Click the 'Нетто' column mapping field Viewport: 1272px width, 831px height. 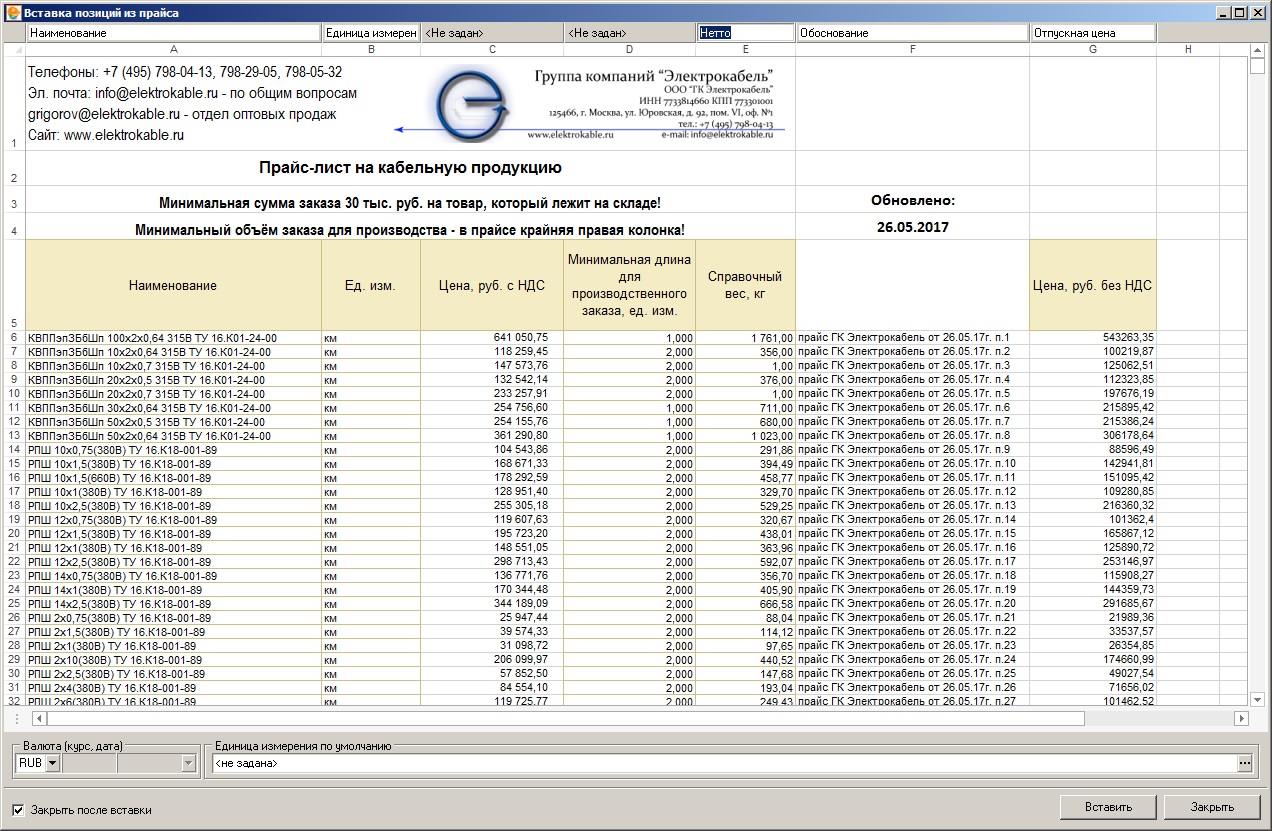click(x=745, y=33)
